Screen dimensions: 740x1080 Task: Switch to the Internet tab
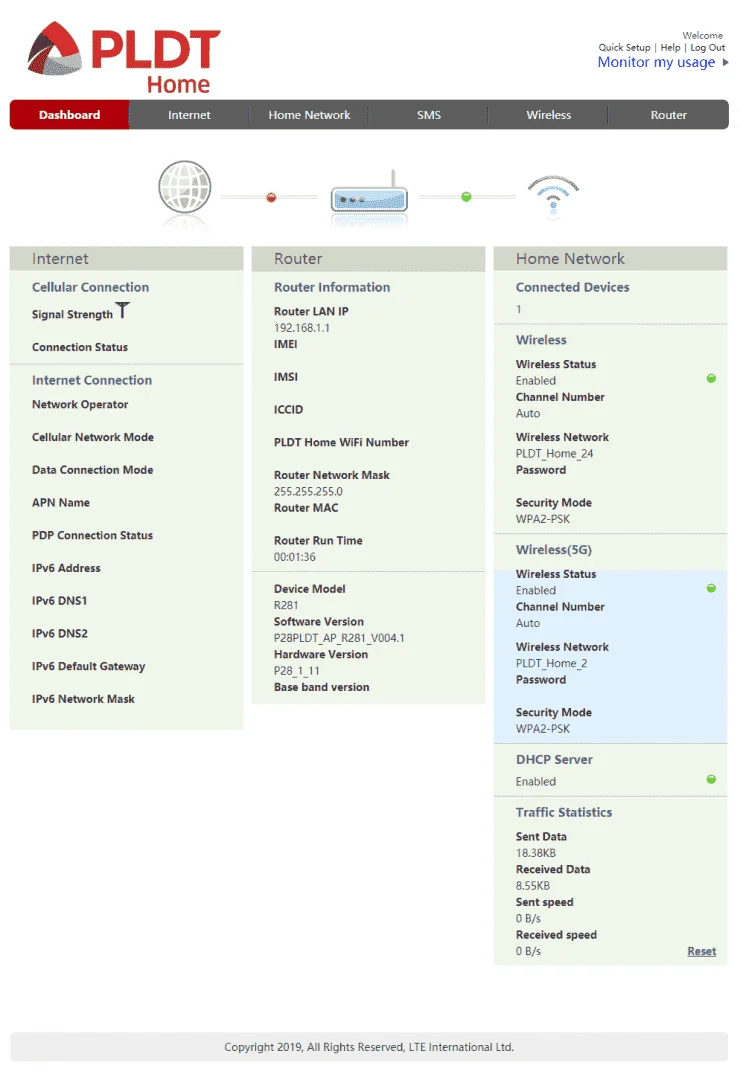(x=189, y=115)
